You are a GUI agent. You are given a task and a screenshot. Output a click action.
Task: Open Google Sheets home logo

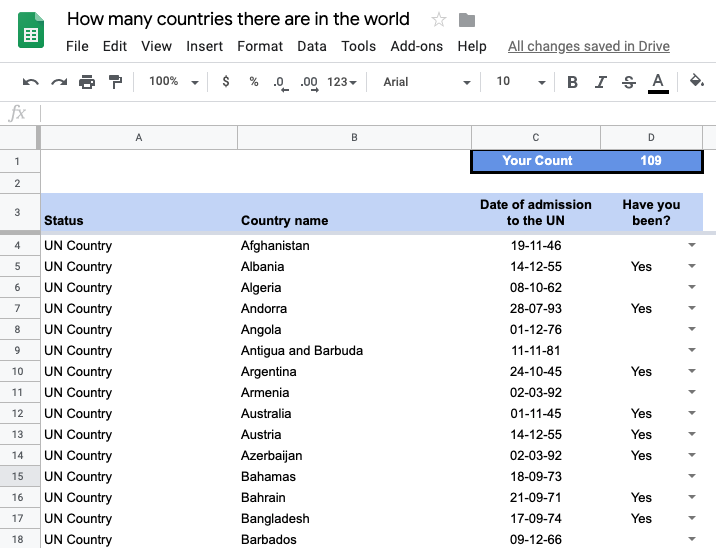(x=30, y=31)
